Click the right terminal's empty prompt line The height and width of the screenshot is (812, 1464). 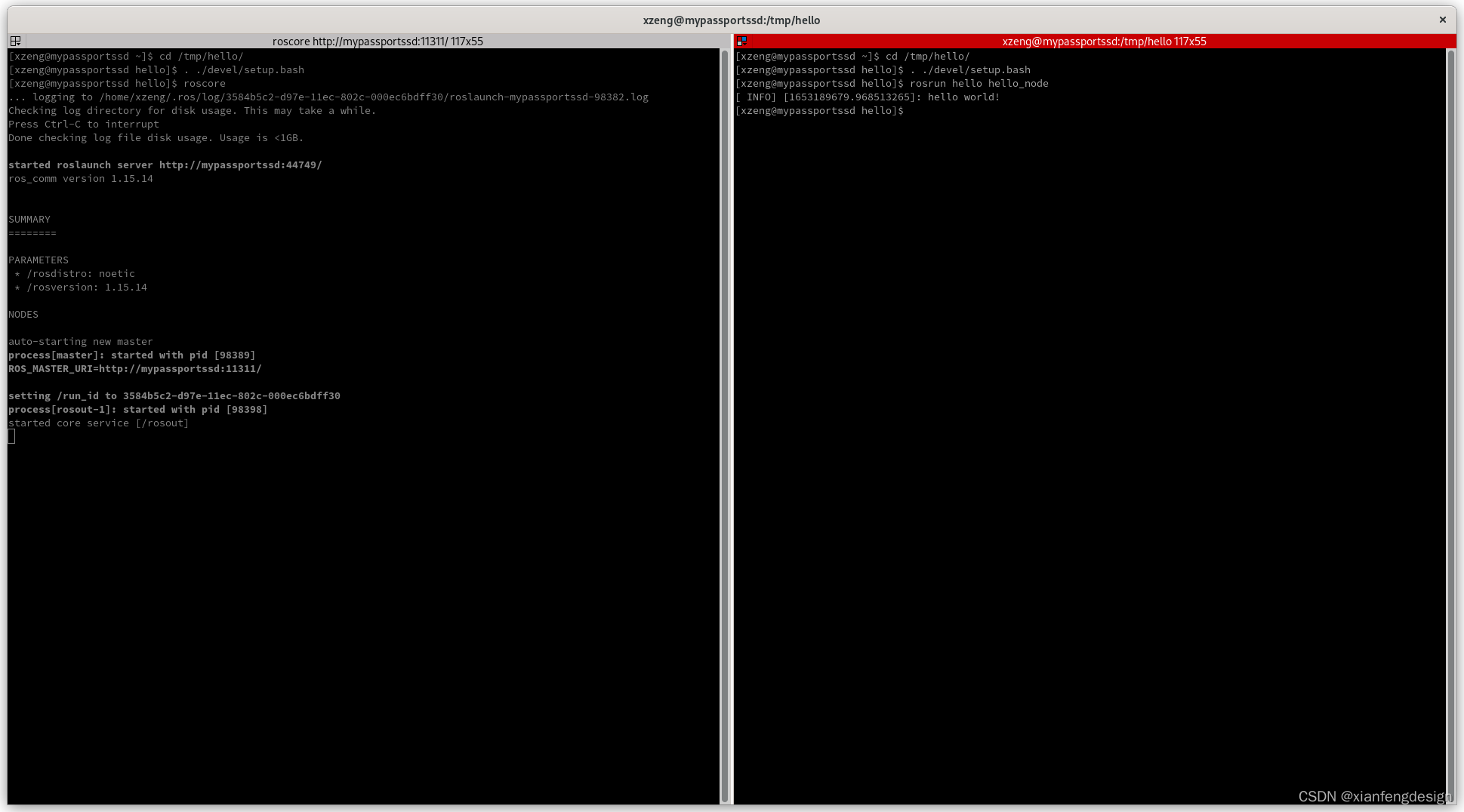coord(819,111)
